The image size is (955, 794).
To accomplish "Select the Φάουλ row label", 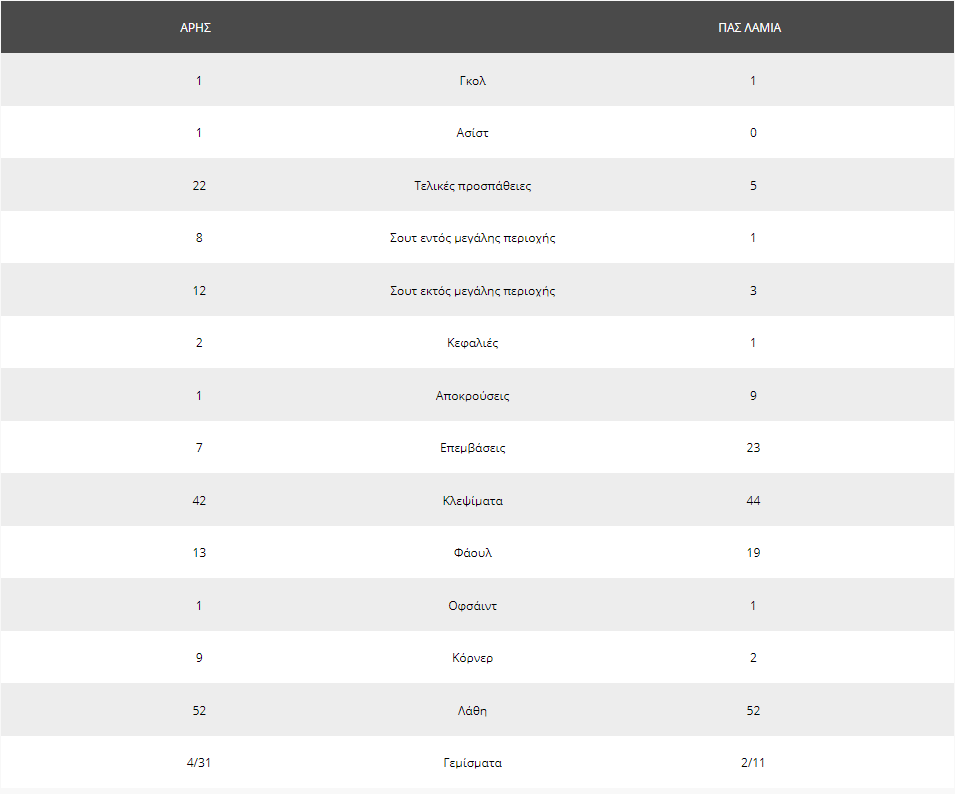I will coord(473,553).
